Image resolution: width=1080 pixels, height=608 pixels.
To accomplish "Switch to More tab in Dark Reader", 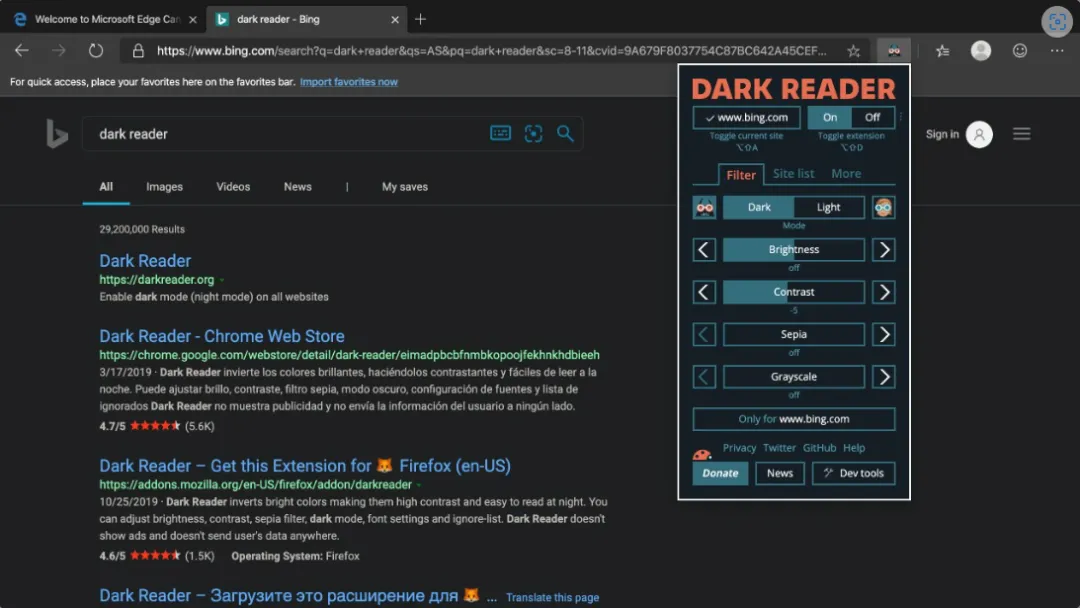I will pyautogui.click(x=846, y=174).
